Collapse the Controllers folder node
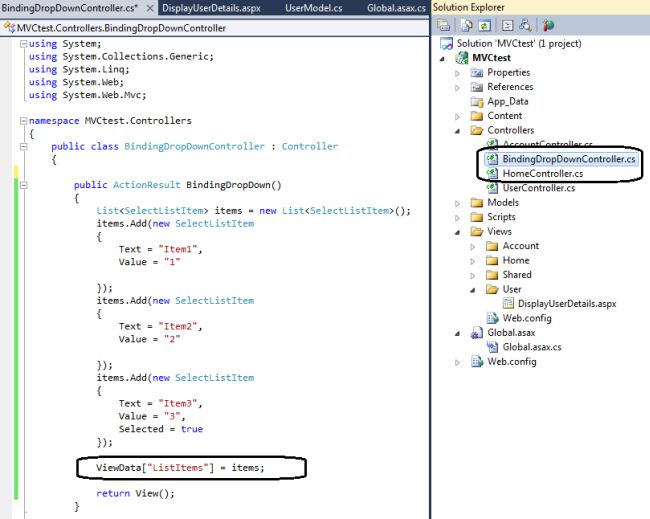Image resolution: width=650 pixels, height=519 pixels. pos(457,131)
